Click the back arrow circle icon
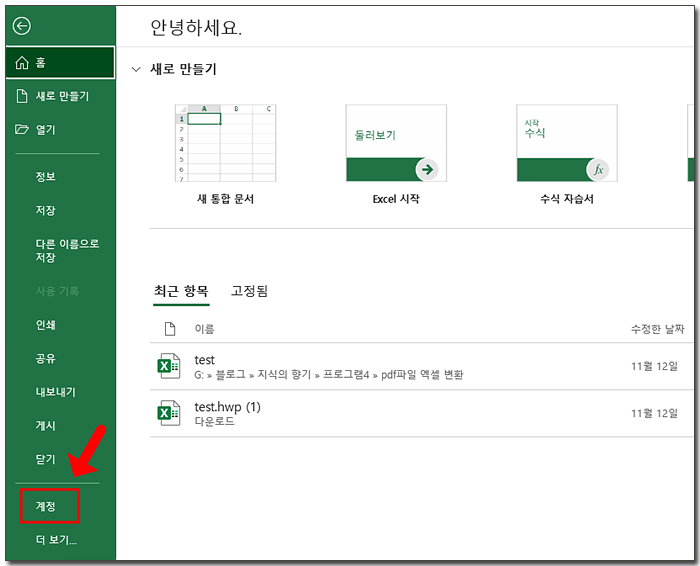 click(21, 26)
